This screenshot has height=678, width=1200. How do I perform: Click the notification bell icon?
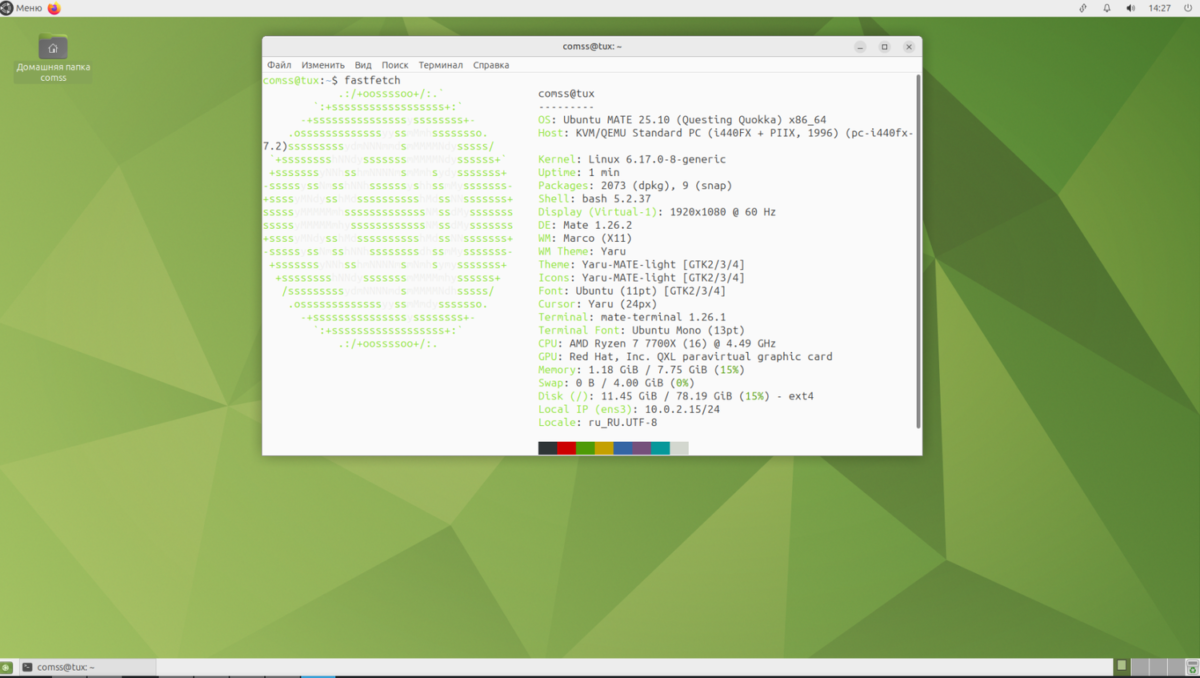pyautogui.click(x=1106, y=8)
